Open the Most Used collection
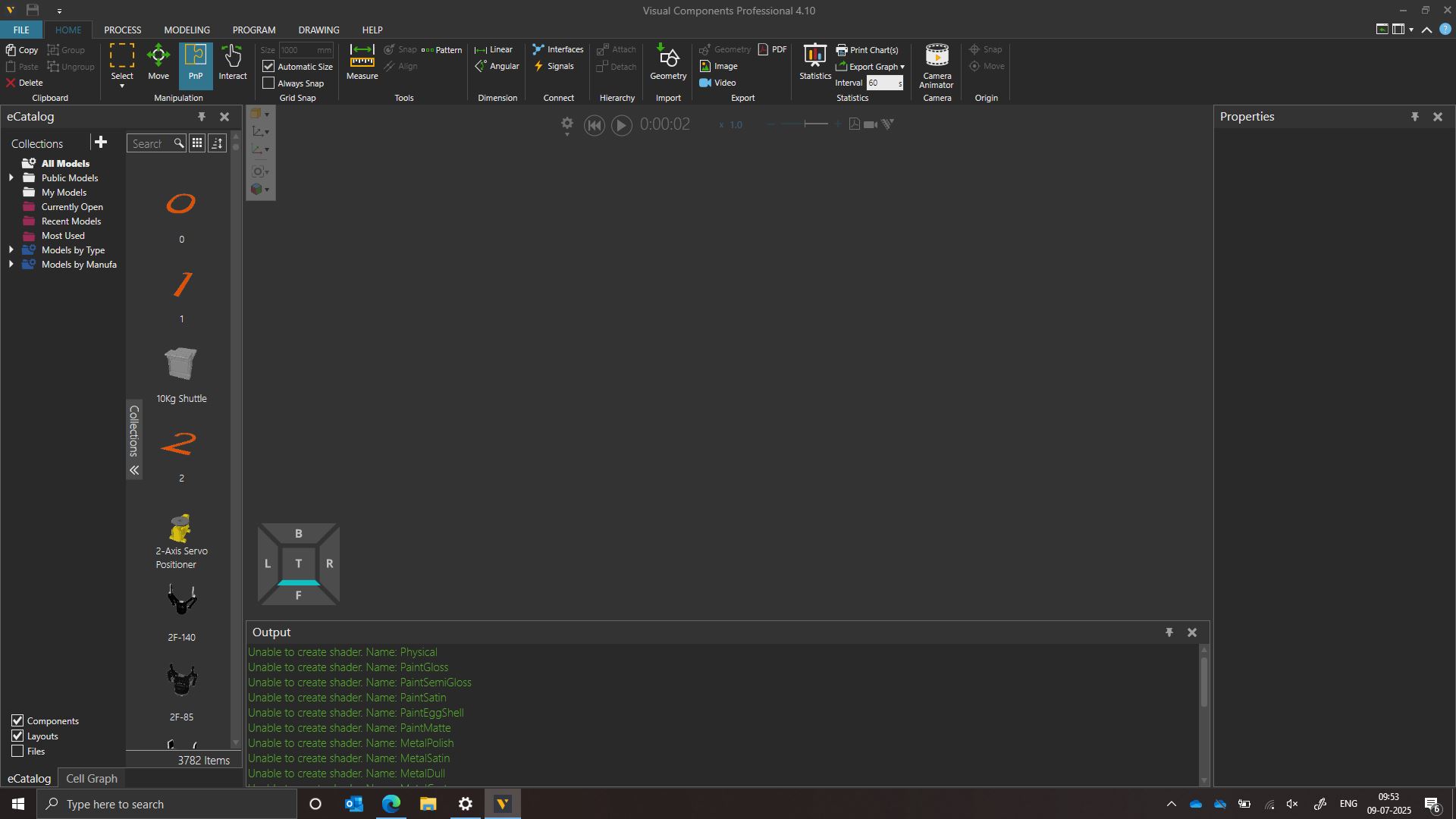Viewport: 1456px width, 819px height. point(63,235)
